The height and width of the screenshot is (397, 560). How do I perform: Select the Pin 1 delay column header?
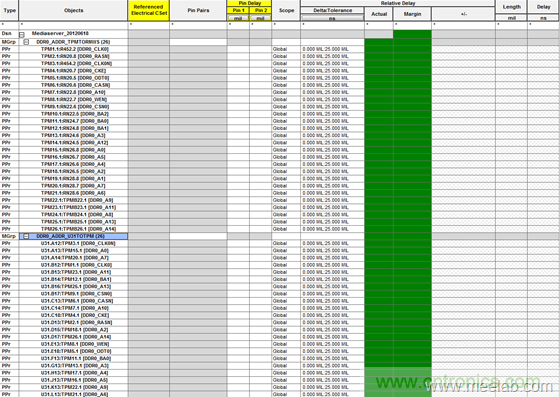coord(238,10)
